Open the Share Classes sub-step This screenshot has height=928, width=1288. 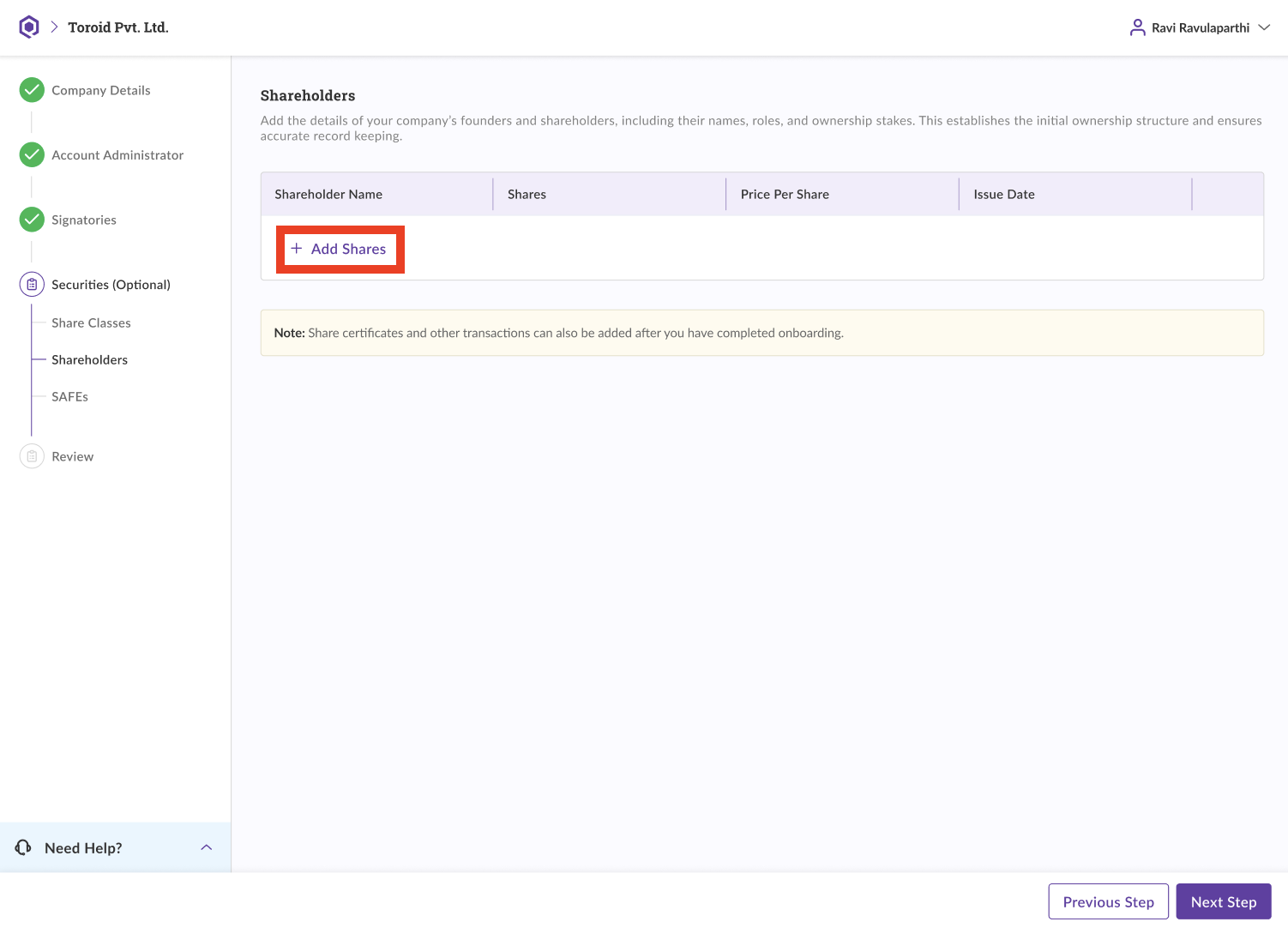tap(91, 323)
